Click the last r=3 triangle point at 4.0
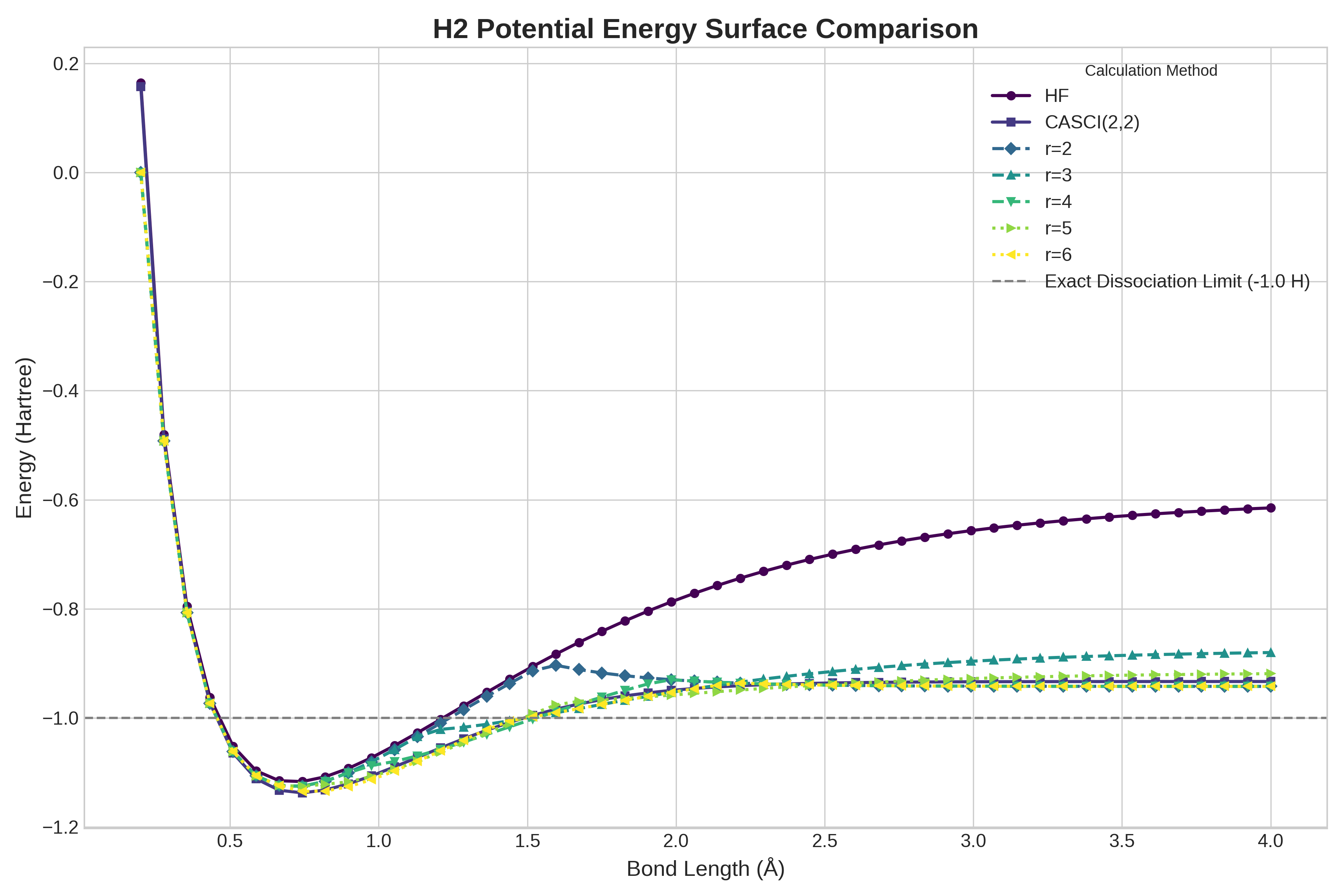 1271,653
